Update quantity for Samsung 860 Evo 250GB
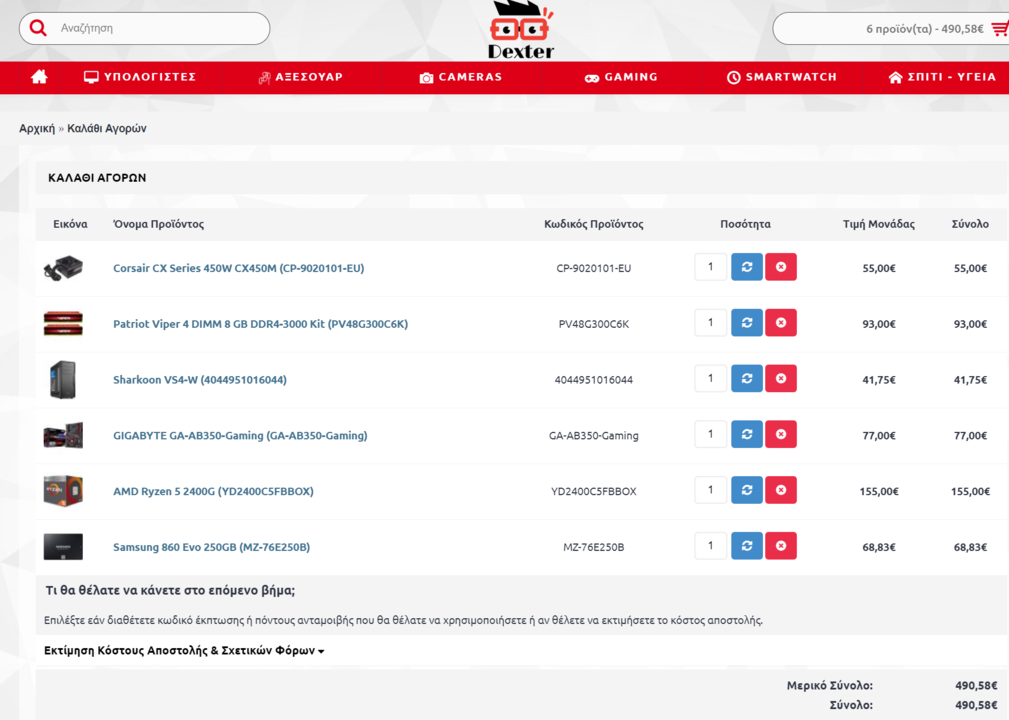 point(746,546)
